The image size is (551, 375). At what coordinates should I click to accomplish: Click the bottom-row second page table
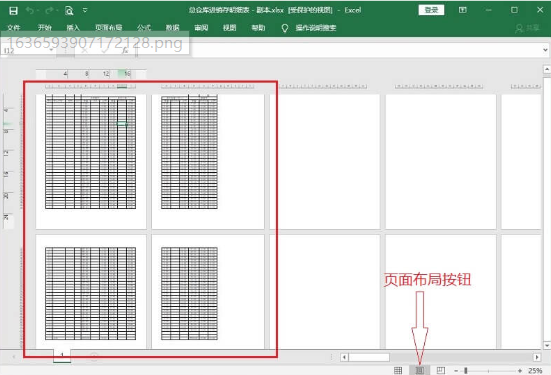pos(189,293)
